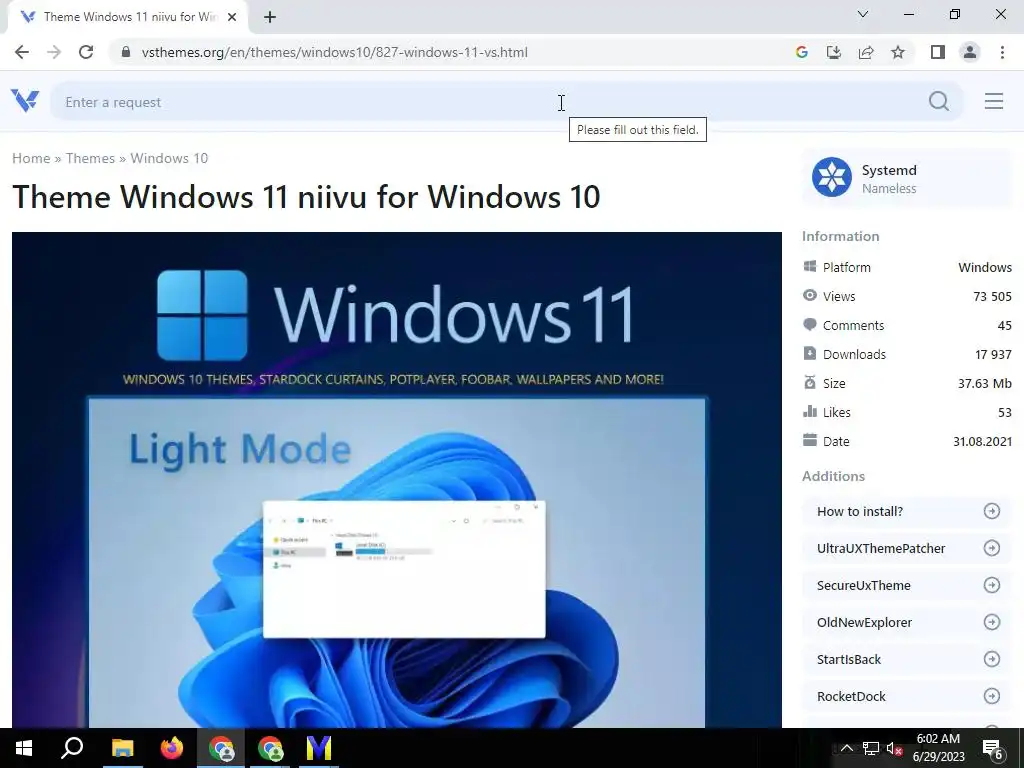Click the padlock site info icon

[126, 52]
